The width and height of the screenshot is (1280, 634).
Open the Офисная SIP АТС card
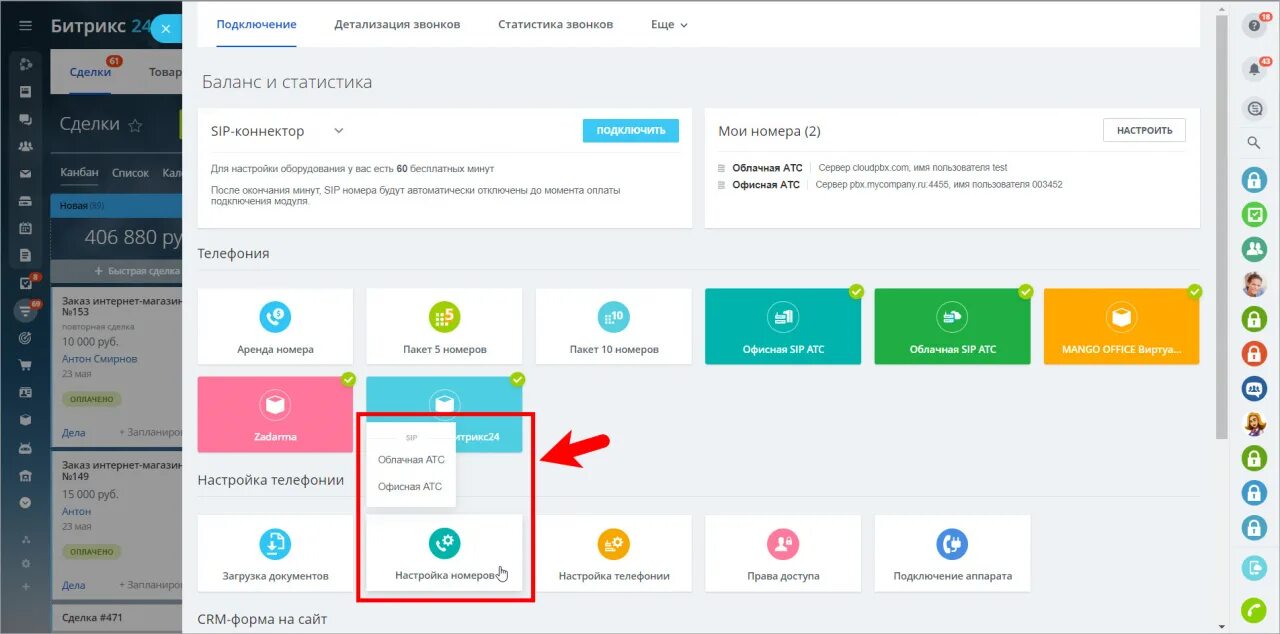(x=783, y=326)
